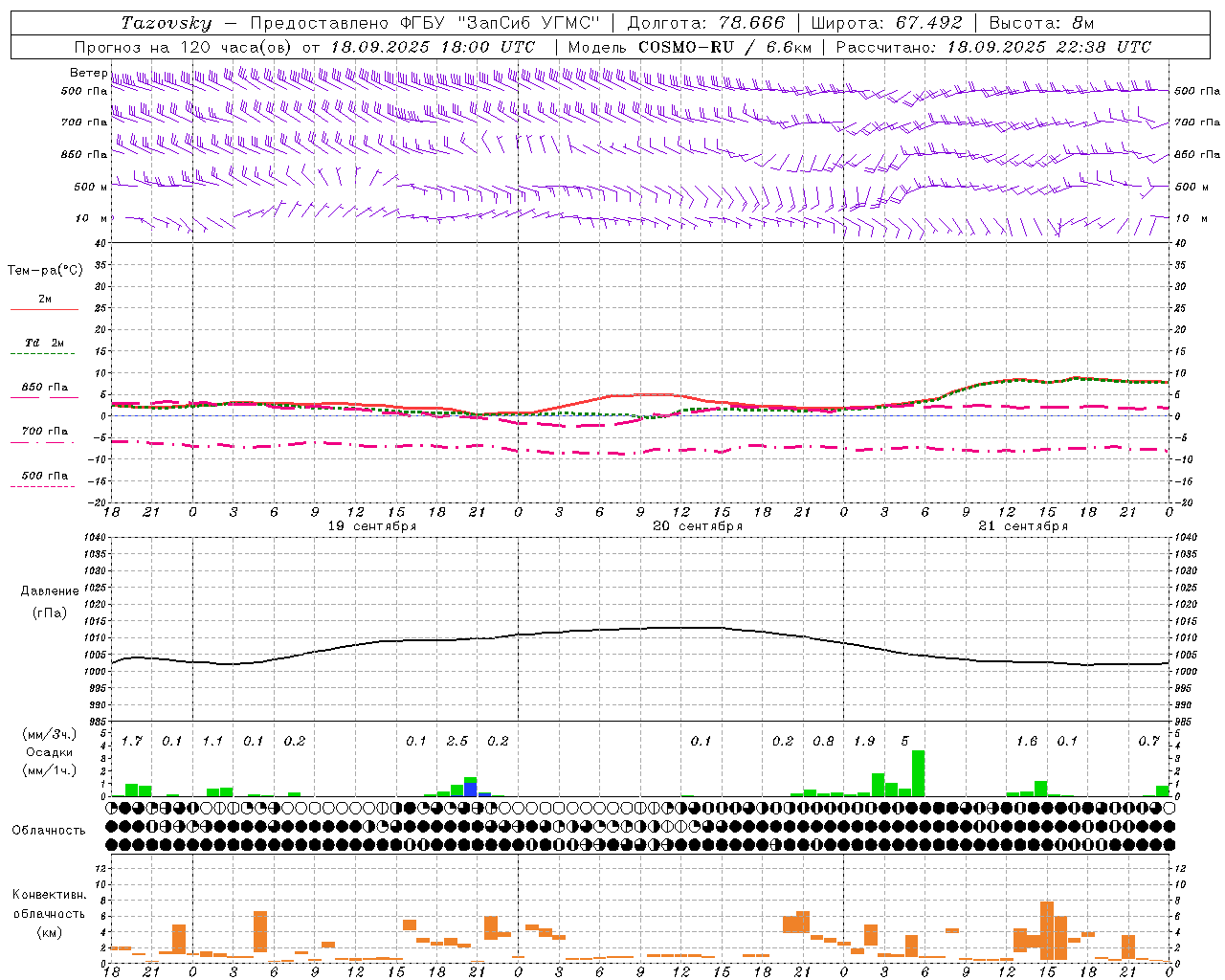
Task: Click the calculation time Рассчитано: 18.09.2025 22:38 UTC
Action: pyautogui.click(x=993, y=47)
